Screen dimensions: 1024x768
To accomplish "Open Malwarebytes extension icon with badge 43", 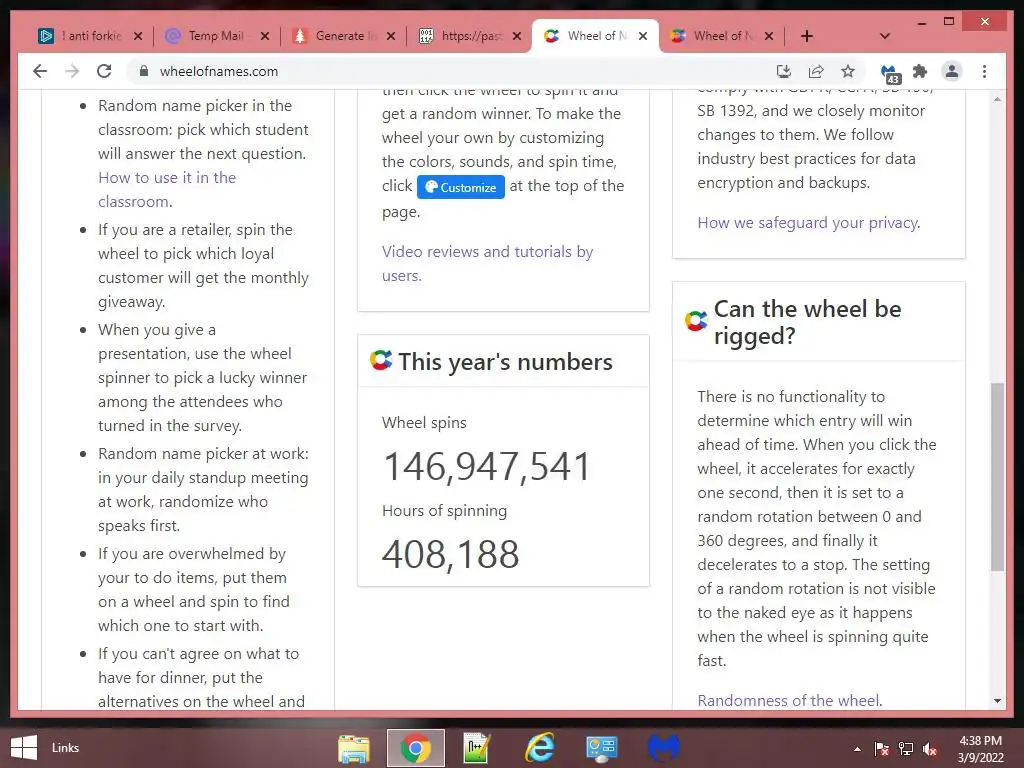I will tap(889, 73).
